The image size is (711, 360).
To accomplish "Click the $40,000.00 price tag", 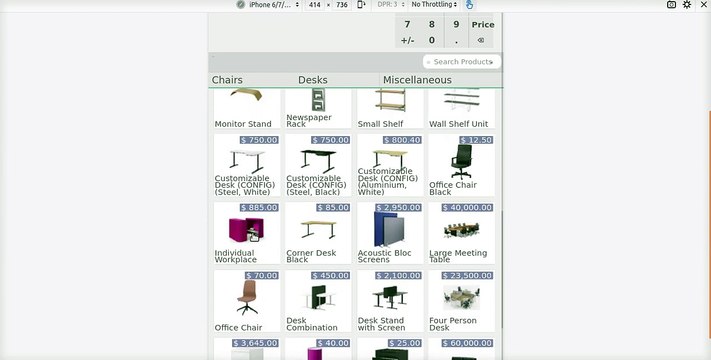I will pyautogui.click(x=467, y=208).
